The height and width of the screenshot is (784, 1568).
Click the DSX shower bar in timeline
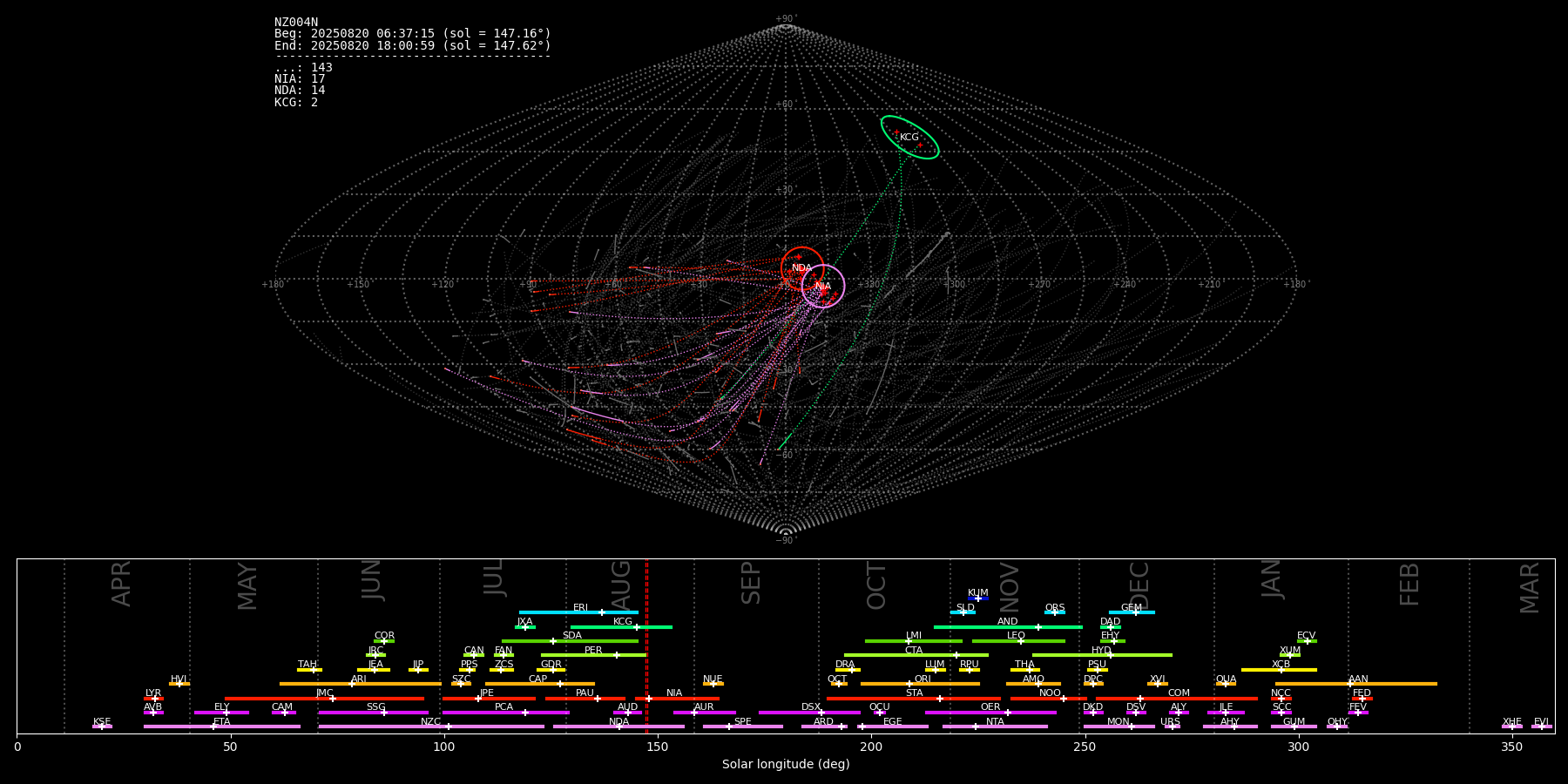(x=809, y=713)
